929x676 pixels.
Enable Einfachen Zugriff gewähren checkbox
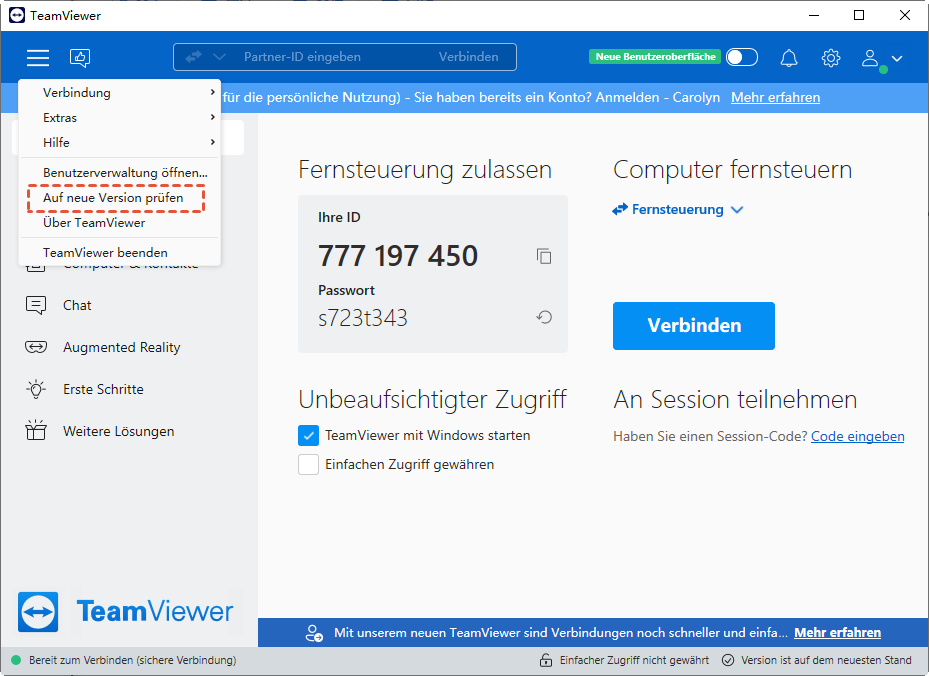(x=308, y=464)
